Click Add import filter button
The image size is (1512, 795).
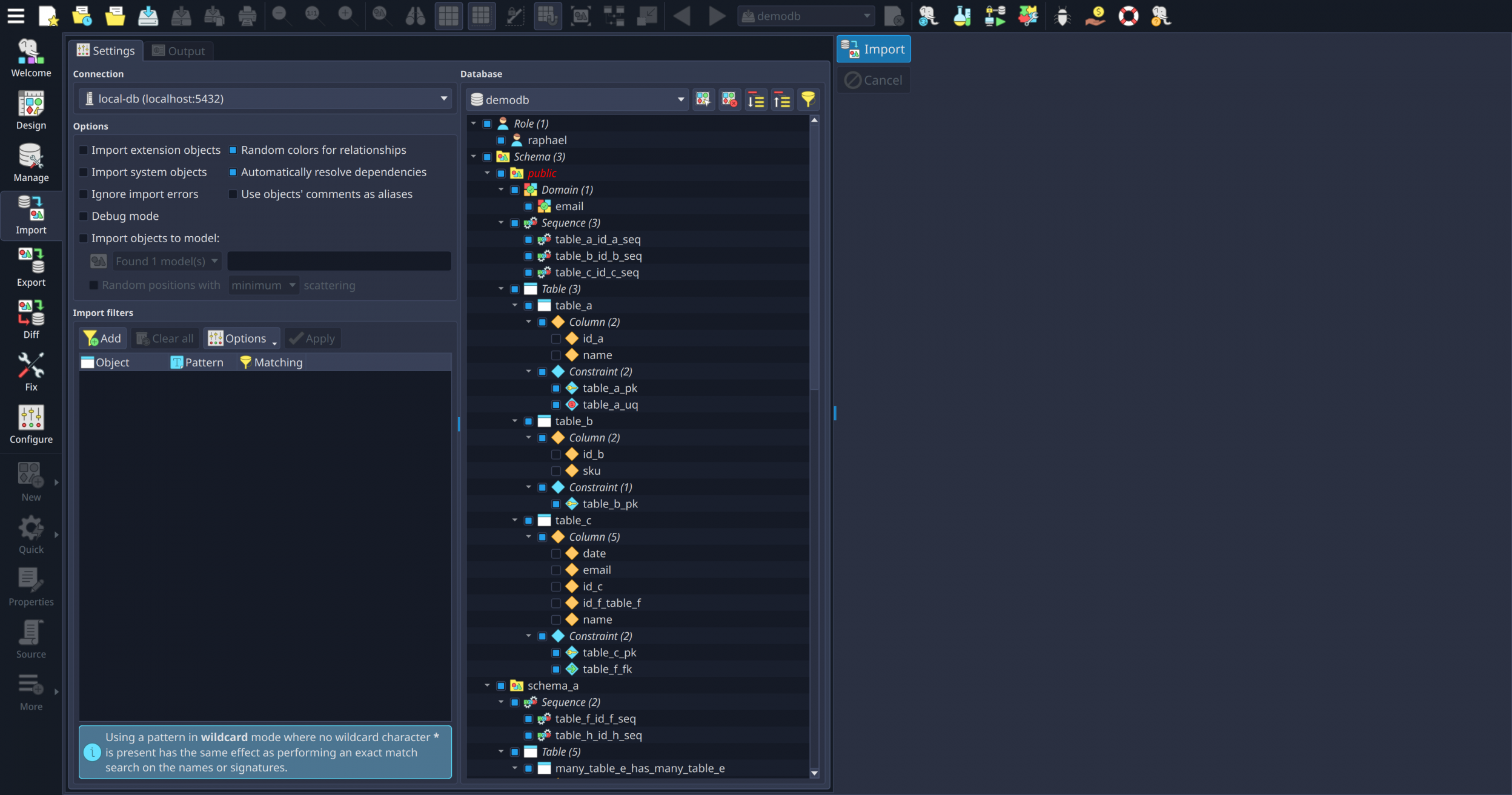pyautogui.click(x=102, y=338)
